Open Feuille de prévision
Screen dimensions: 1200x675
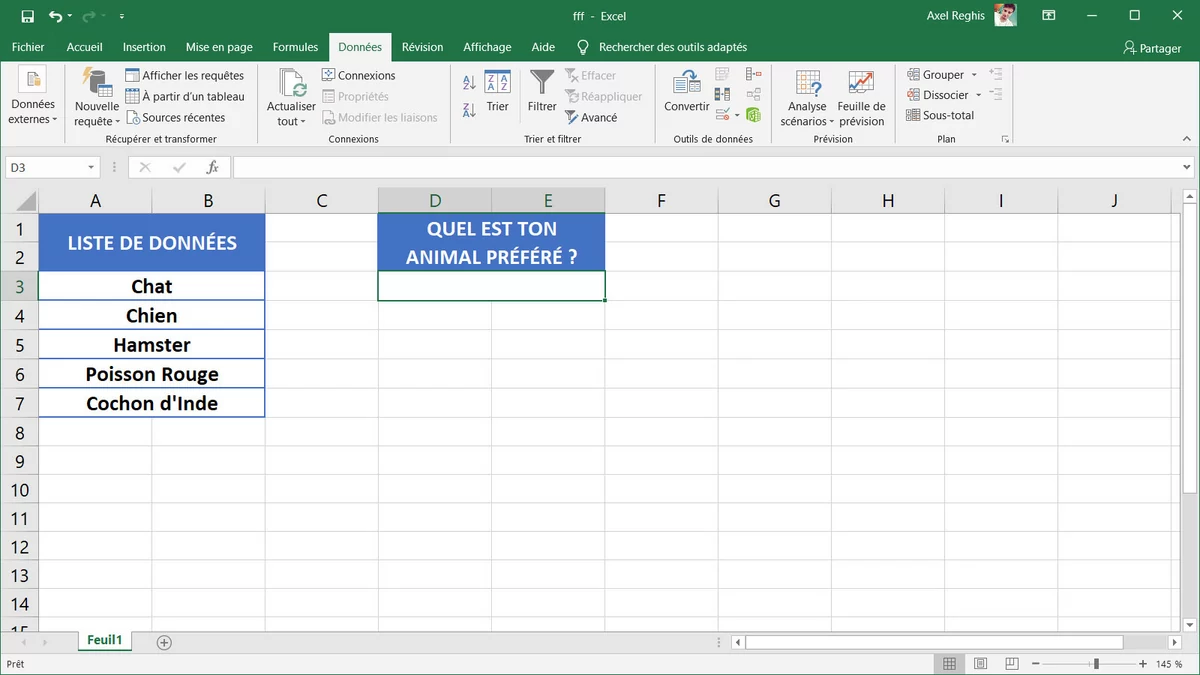pyautogui.click(x=861, y=96)
